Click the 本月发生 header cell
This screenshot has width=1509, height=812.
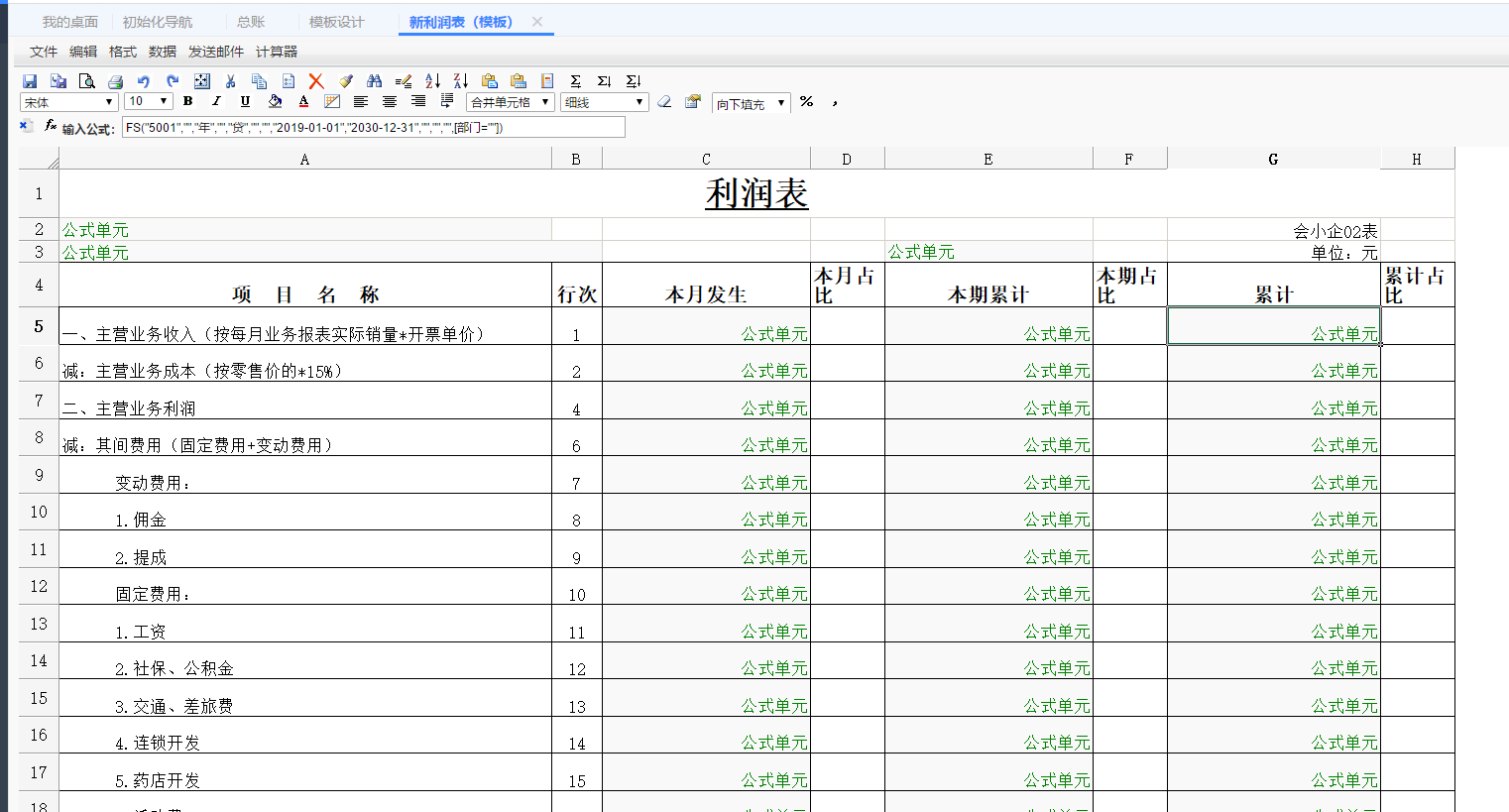point(706,285)
